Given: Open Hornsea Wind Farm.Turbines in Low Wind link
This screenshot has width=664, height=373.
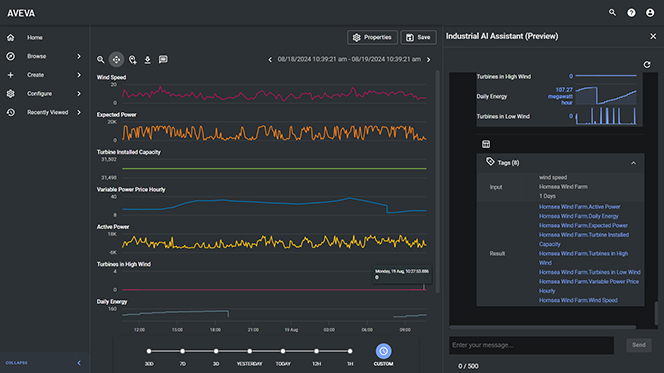Looking at the screenshot, I should (589, 272).
